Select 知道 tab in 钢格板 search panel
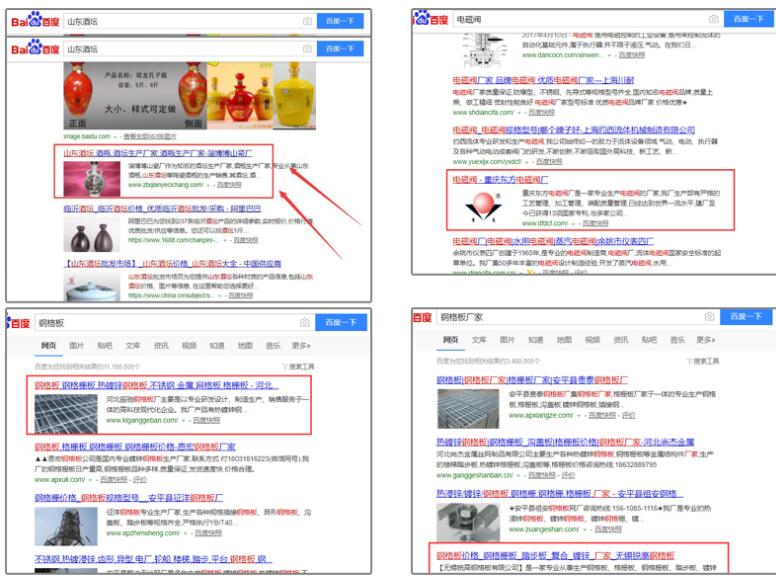The width and height of the screenshot is (776, 582). click(x=217, y=345)
